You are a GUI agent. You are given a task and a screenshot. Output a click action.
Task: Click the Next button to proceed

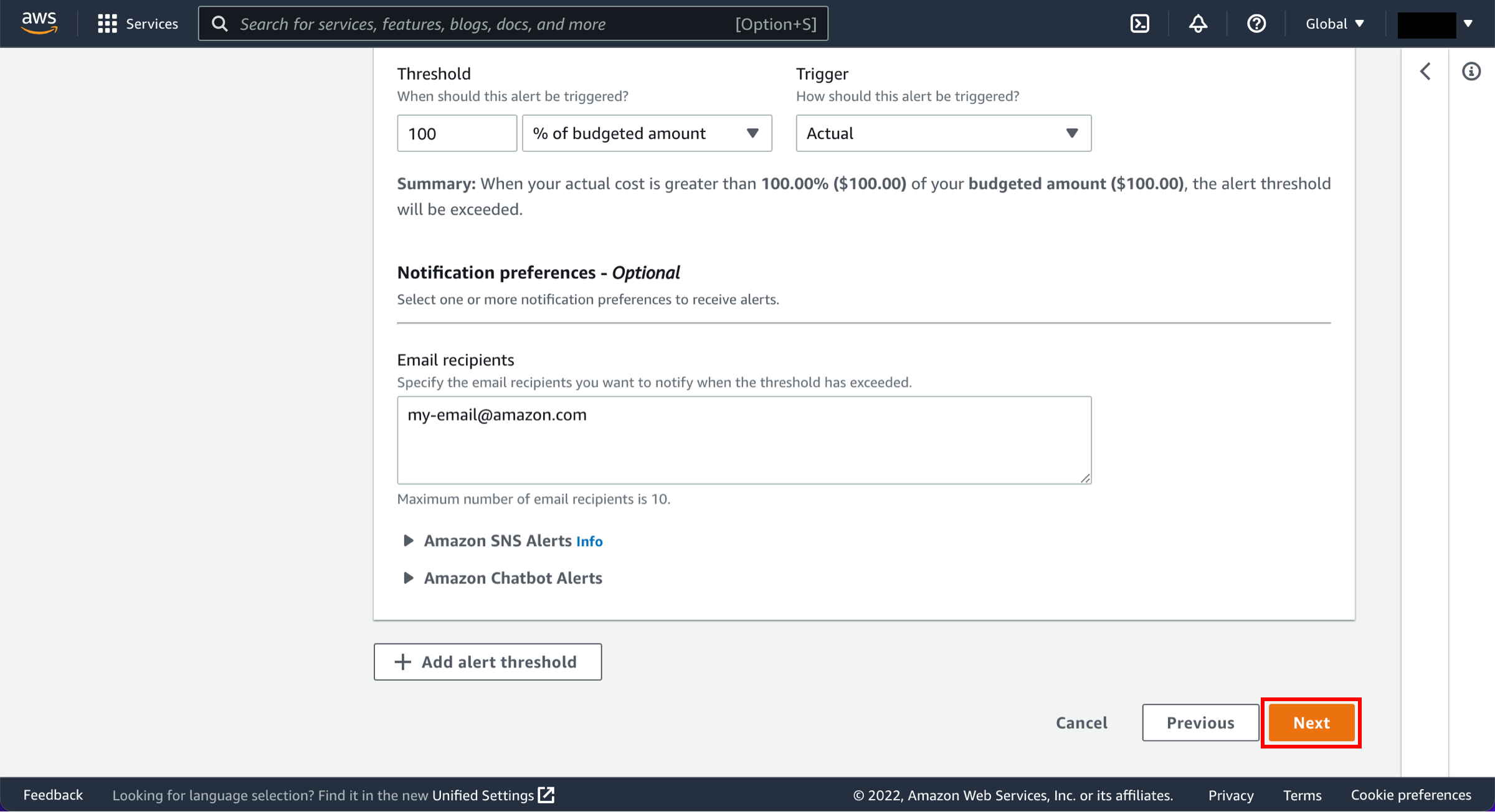pyautogui.click(x=1311, y=722)
